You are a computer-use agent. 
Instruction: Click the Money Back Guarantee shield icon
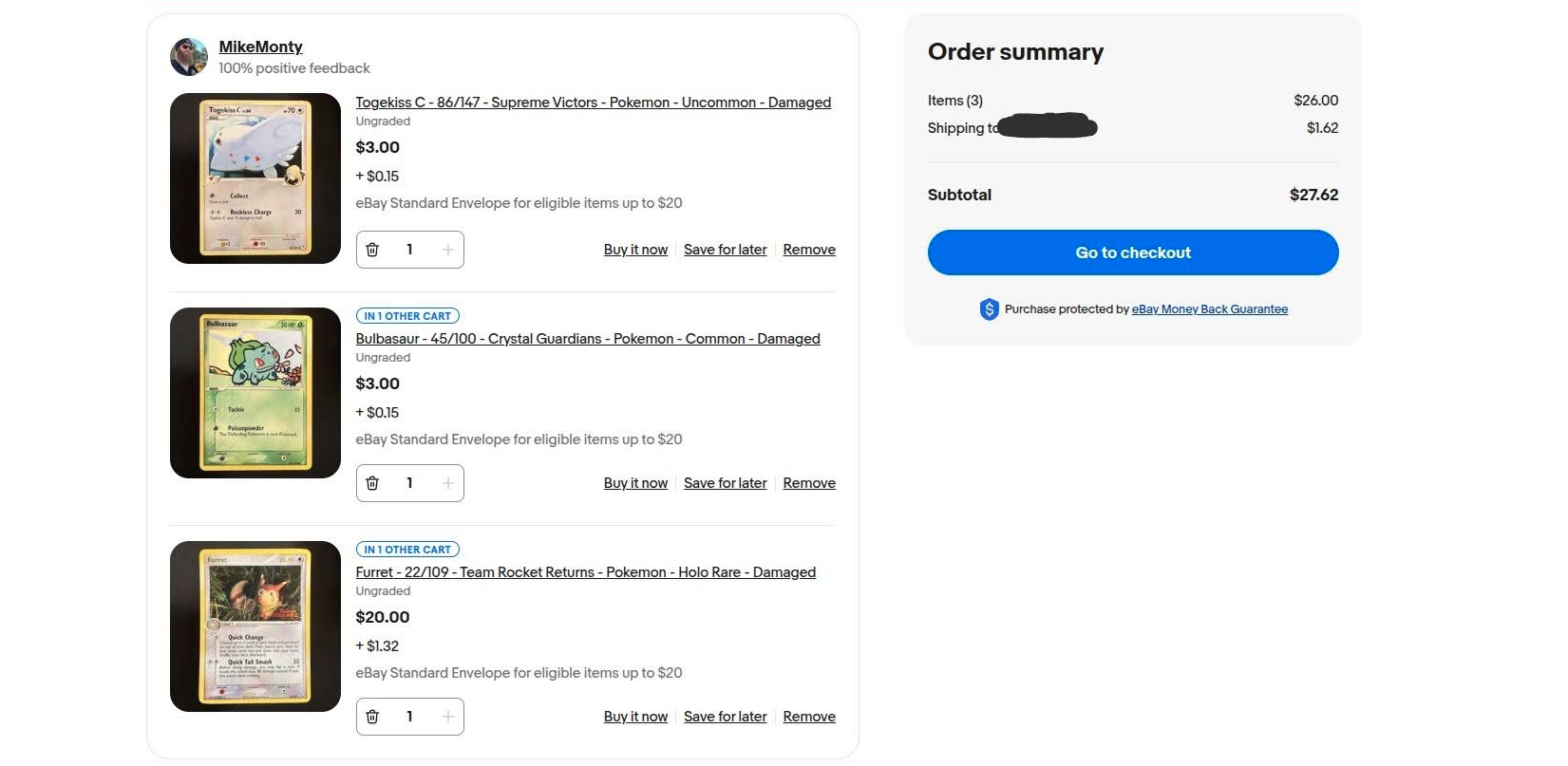[989, 309]
